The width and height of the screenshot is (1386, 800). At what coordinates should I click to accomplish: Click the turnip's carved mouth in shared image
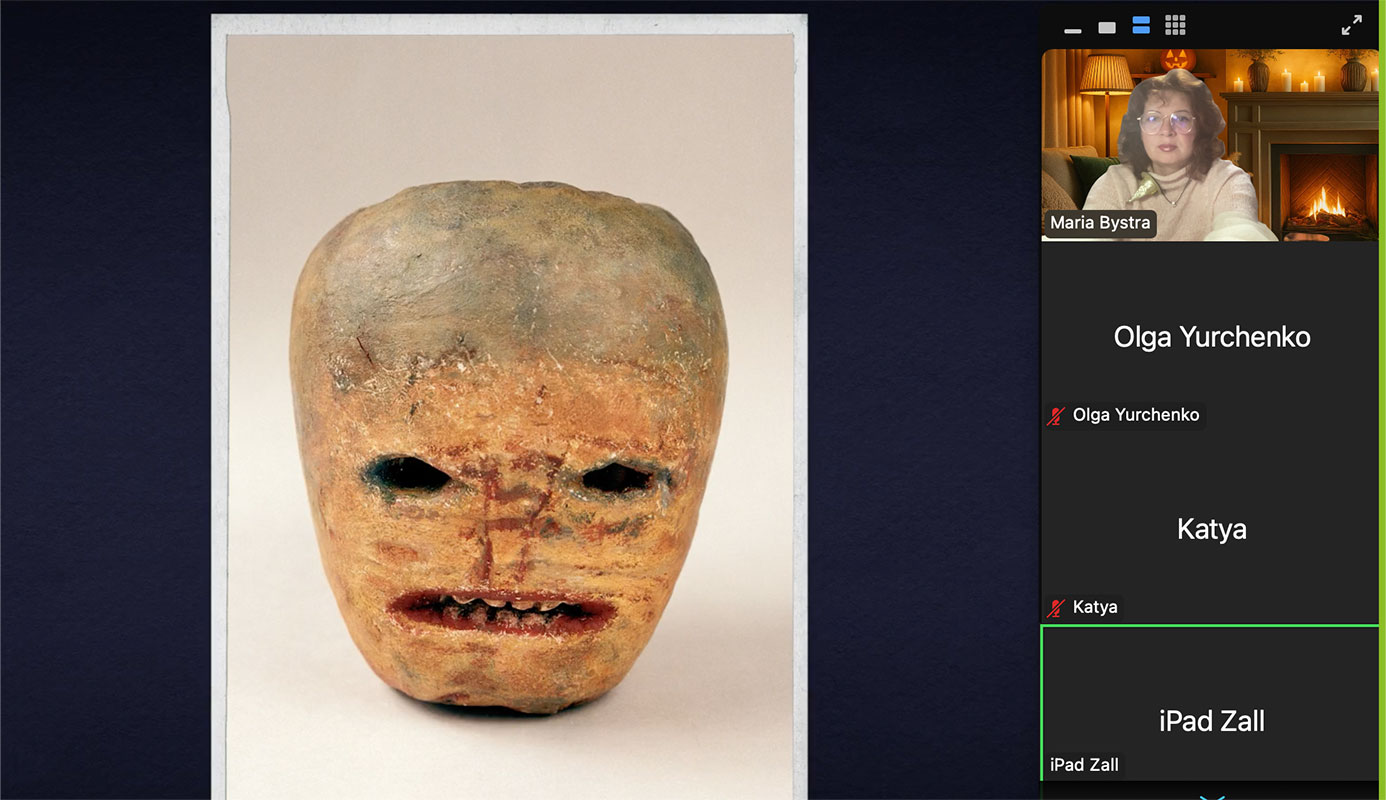pyautogui.click(x=500, y=611)
